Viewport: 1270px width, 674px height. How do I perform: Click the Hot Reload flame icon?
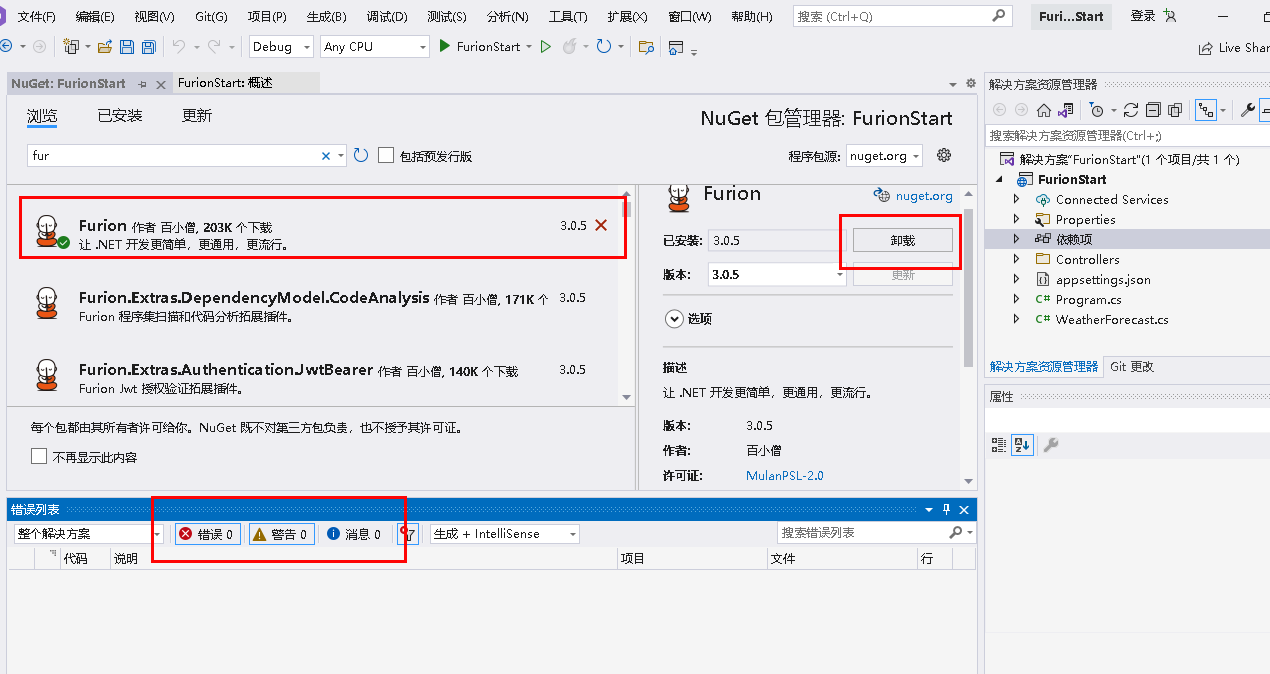(x=569, y=47)
